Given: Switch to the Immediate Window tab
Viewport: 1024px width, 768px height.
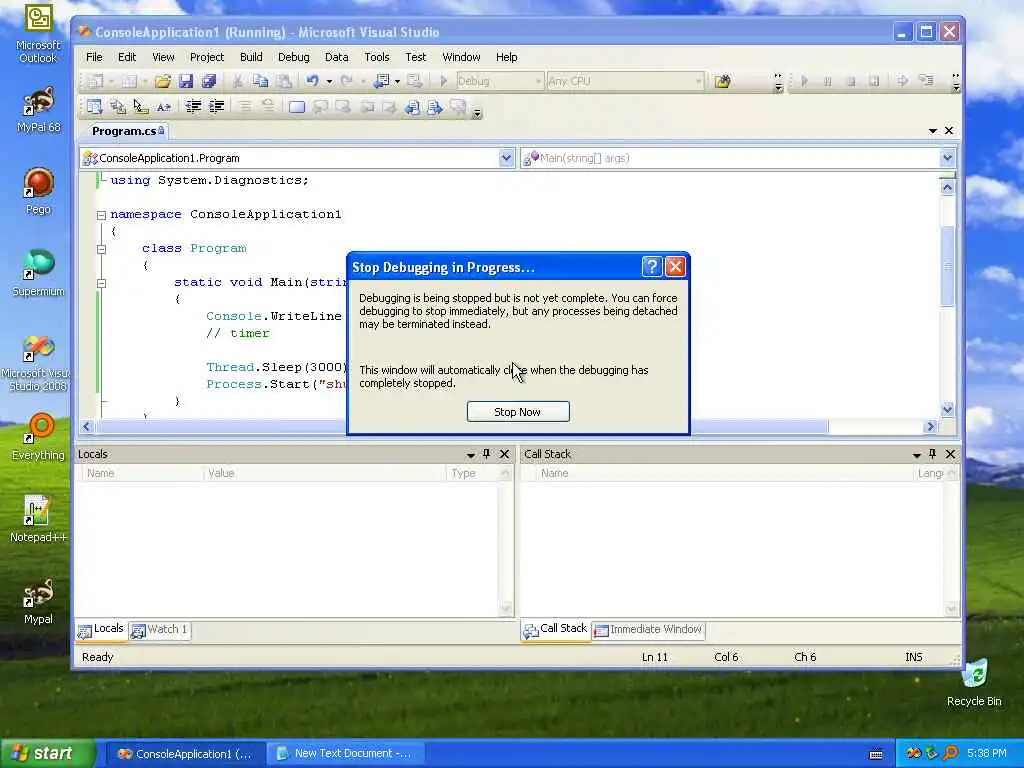Looking at the screenshot, I should pyautogui.click(x=648, y=630).
